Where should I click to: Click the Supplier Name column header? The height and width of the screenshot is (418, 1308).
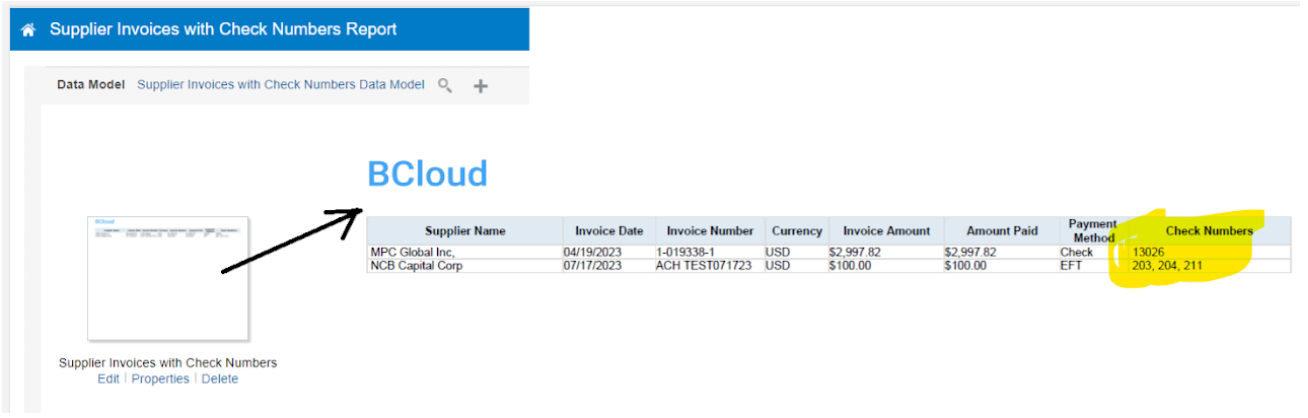[x=464, y=231]
